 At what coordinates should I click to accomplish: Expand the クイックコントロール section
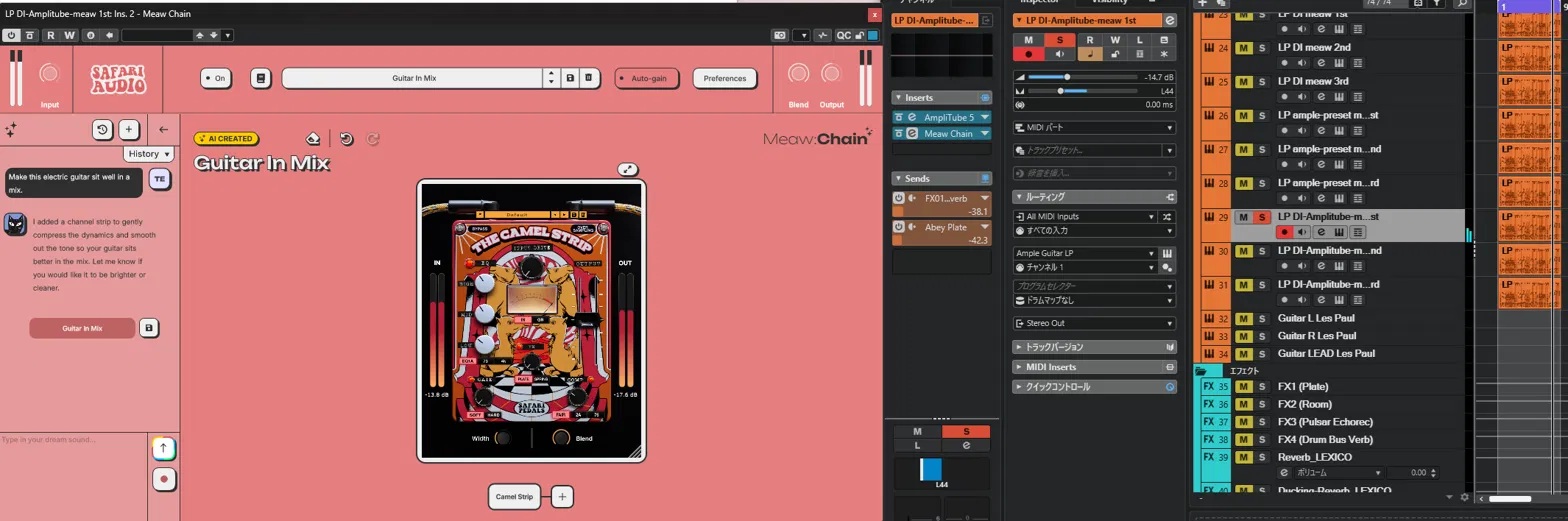pos(1094,386)
